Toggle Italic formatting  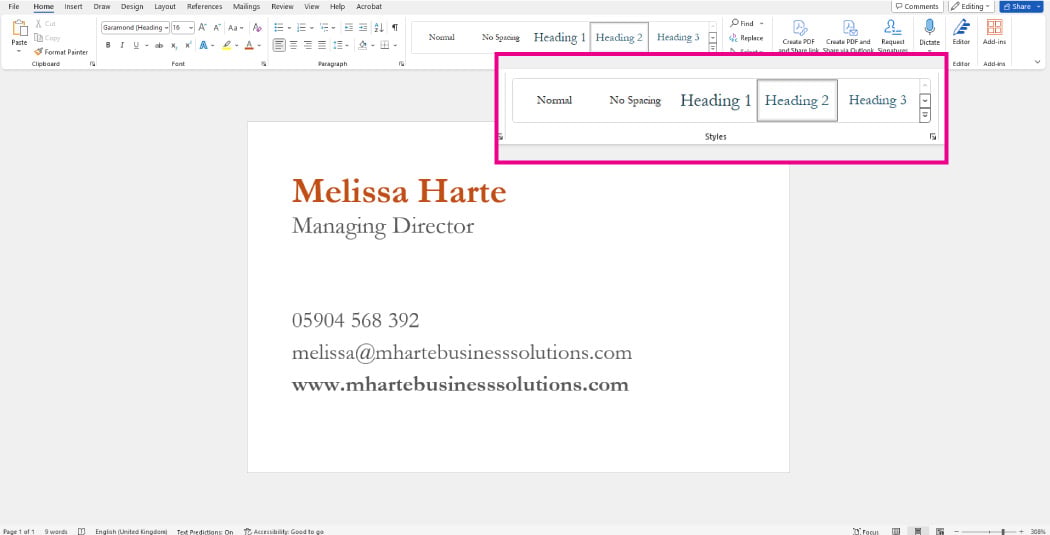coord(122,46)
